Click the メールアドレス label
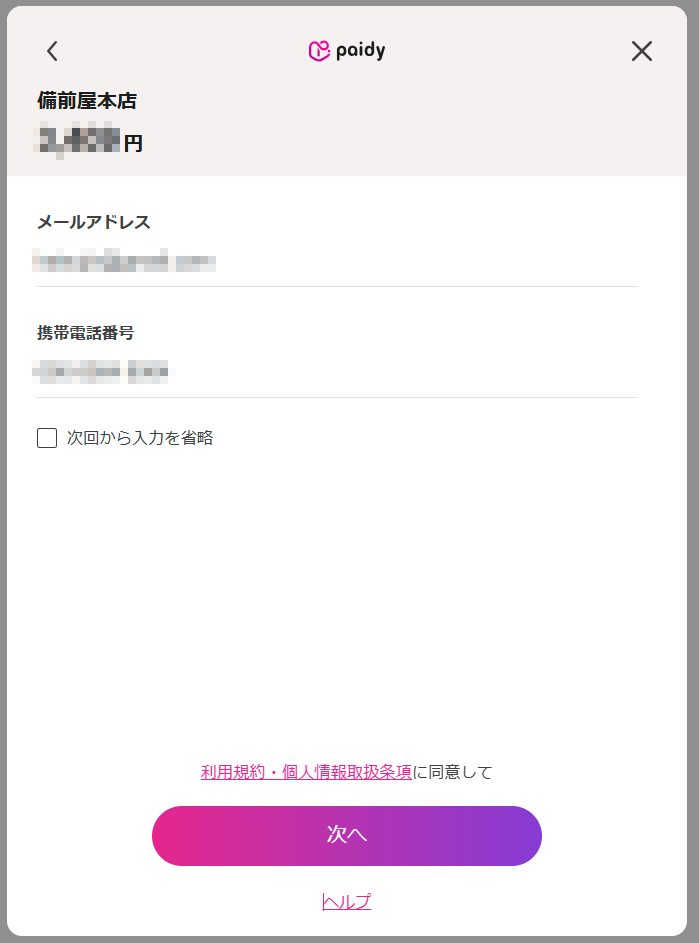The width and height of the screenshot is (699, 943). [x=94, y=222]
